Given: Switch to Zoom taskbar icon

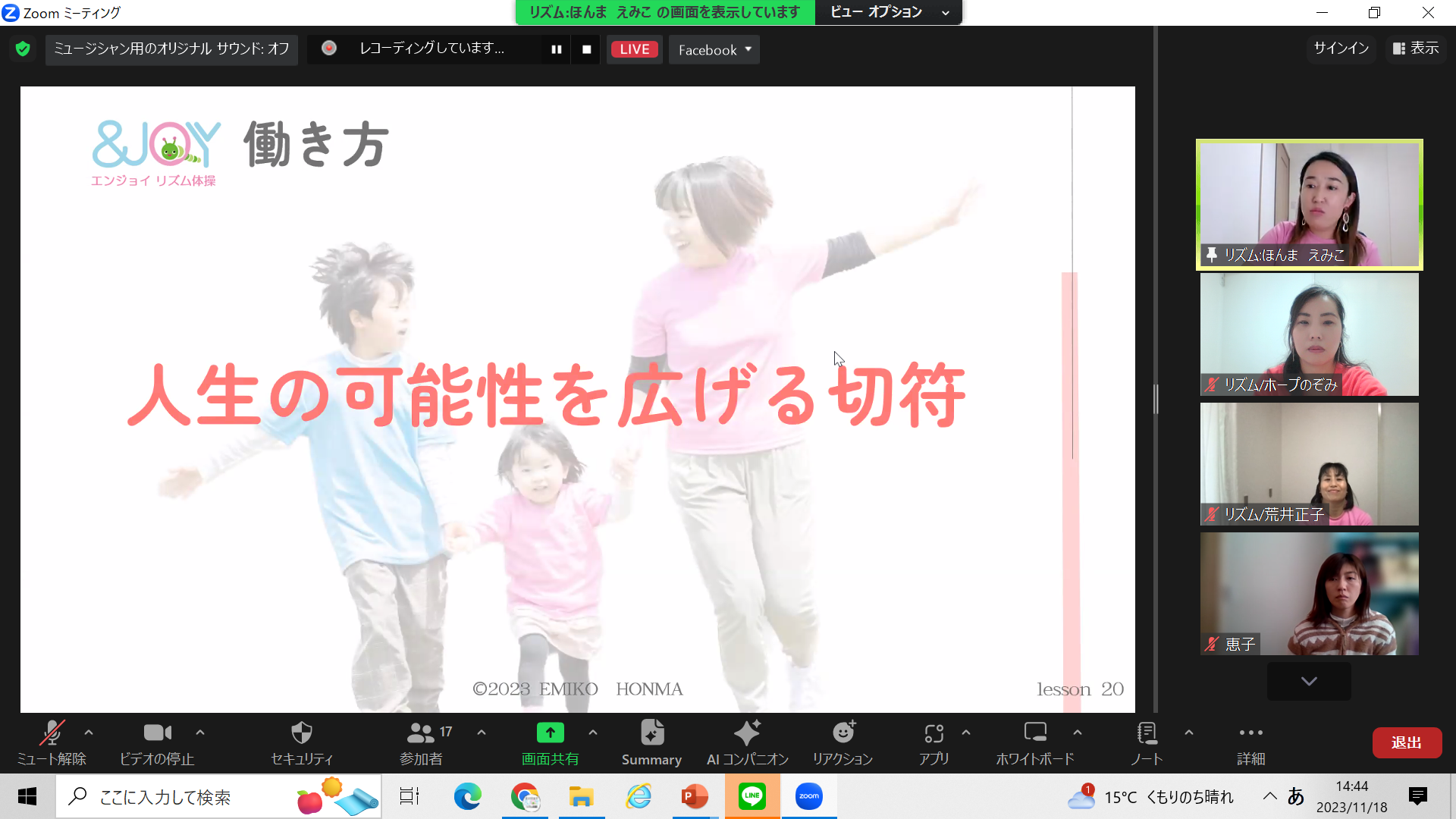Looking at the screenshot, I should pyautogui.click(x=809, y=796).
